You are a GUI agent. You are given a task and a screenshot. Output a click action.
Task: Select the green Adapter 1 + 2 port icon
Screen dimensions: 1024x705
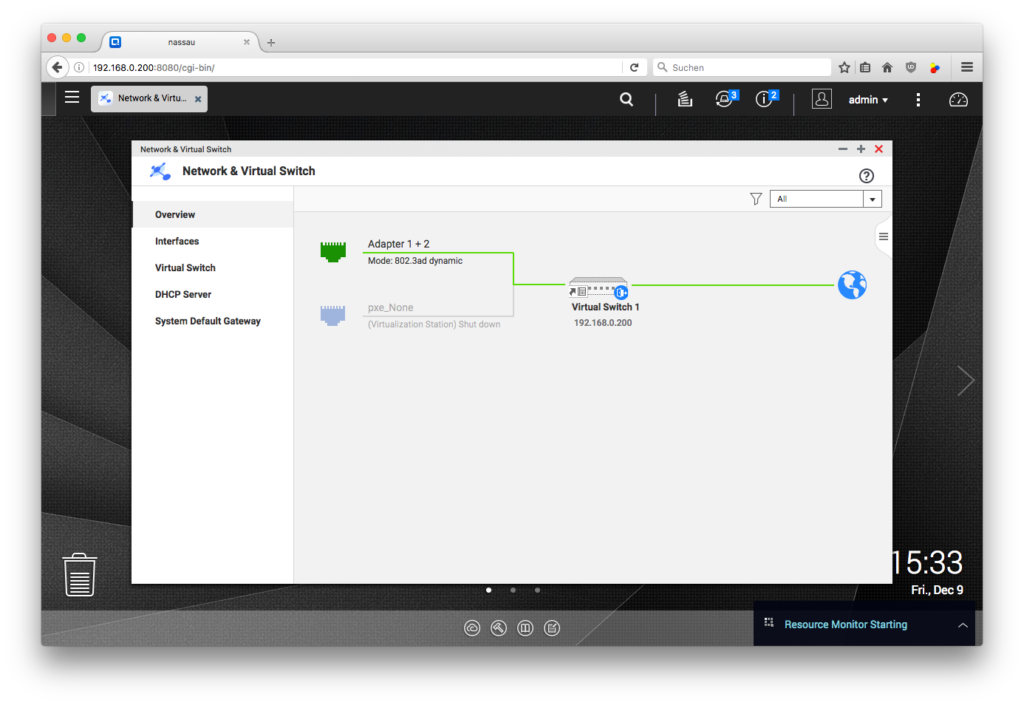(x=332, y=251)
